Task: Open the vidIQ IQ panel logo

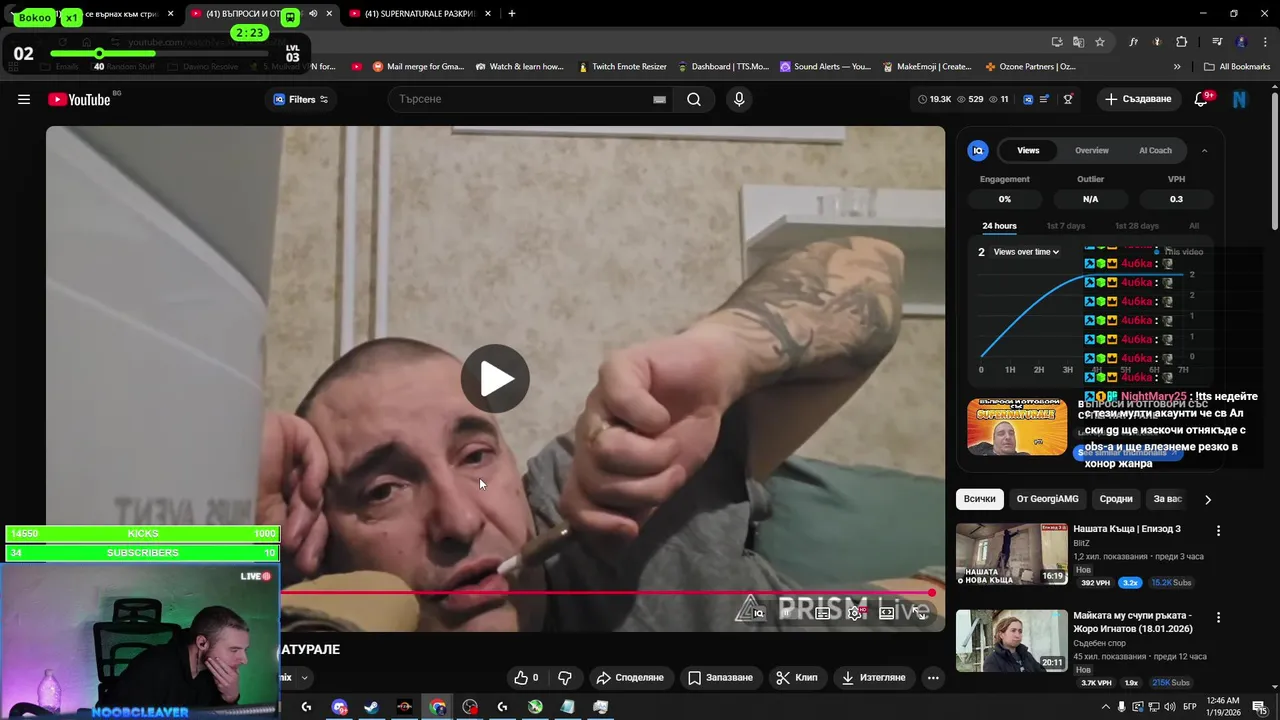Action: click(x=978, y=150)
